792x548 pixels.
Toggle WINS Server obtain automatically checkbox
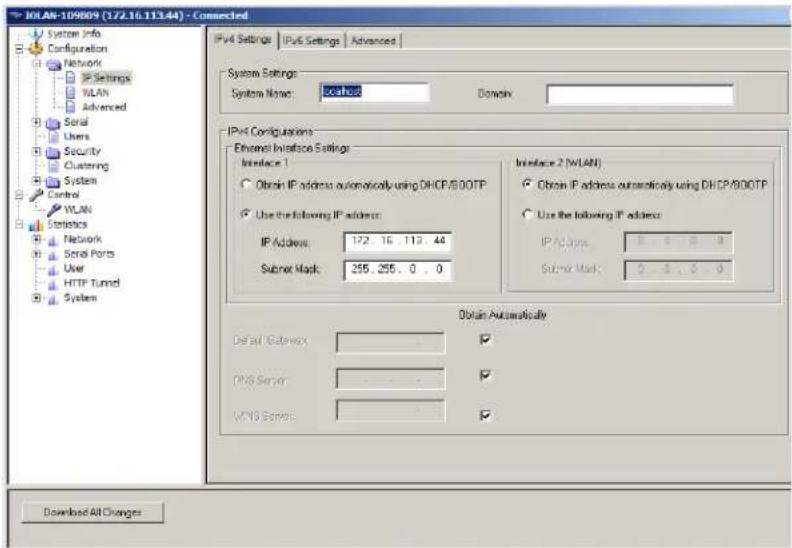485,415
